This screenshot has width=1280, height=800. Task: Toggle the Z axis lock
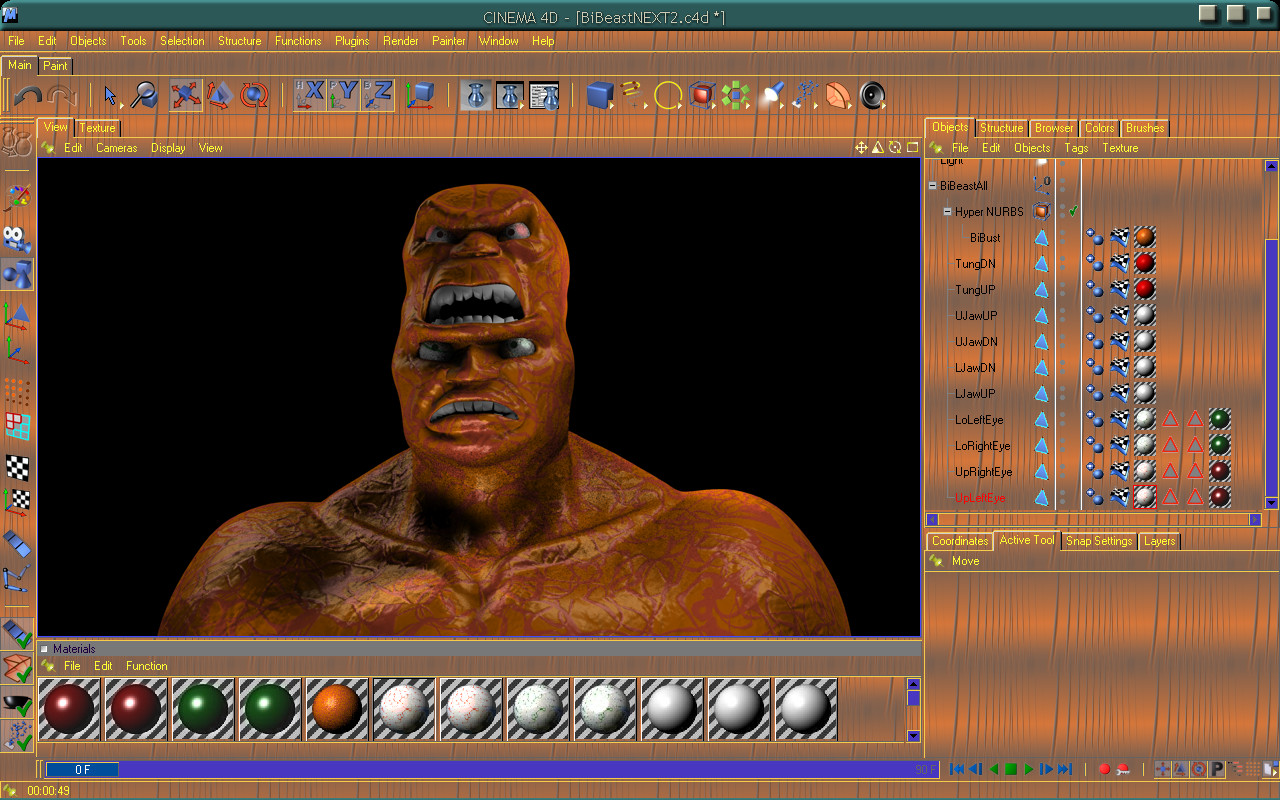point(378,95)
